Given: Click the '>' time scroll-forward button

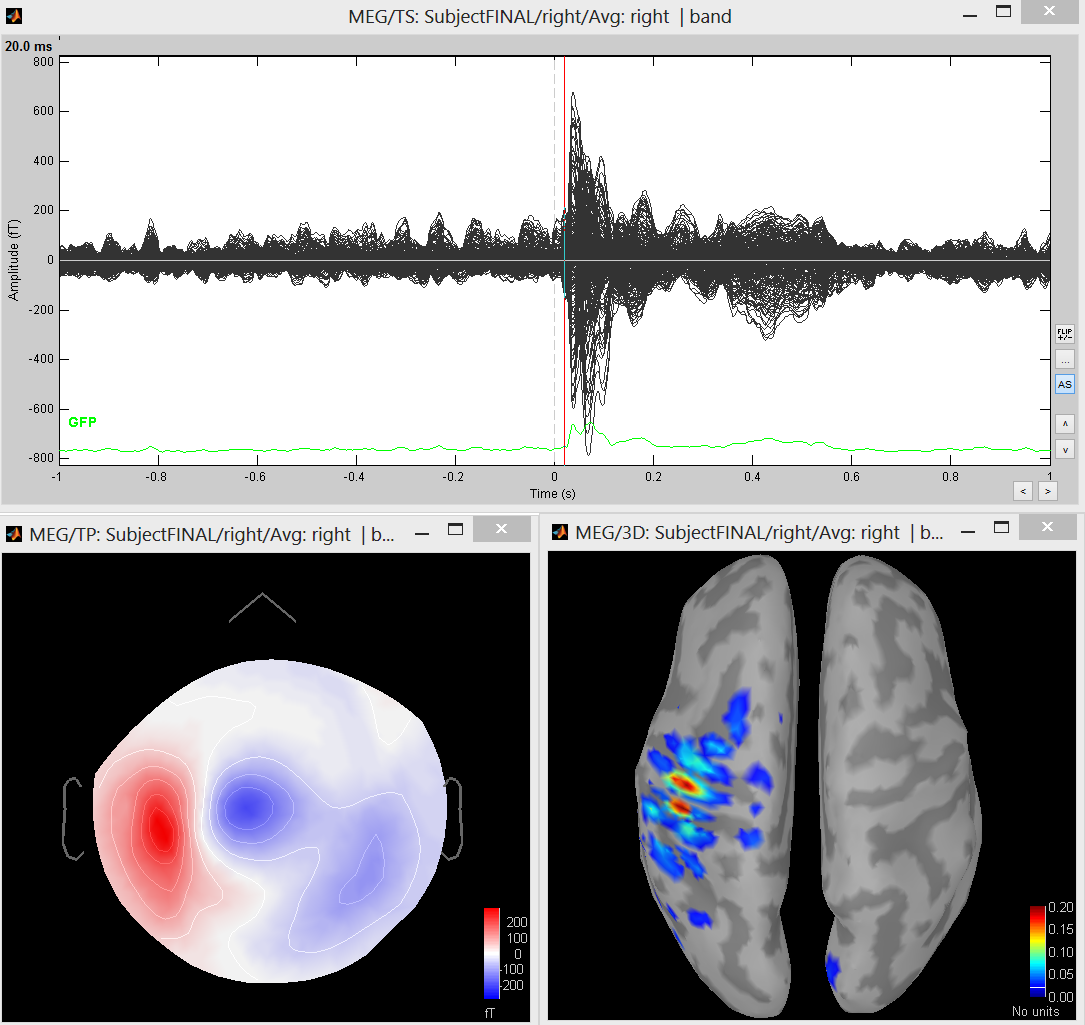Looking at the screenshot, I should (1047, 490).
